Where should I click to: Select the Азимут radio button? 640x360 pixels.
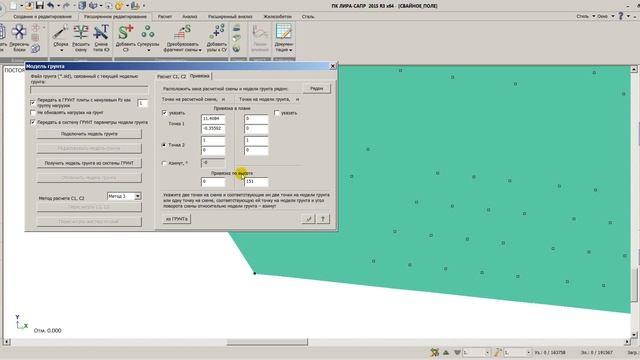[164, 163]
